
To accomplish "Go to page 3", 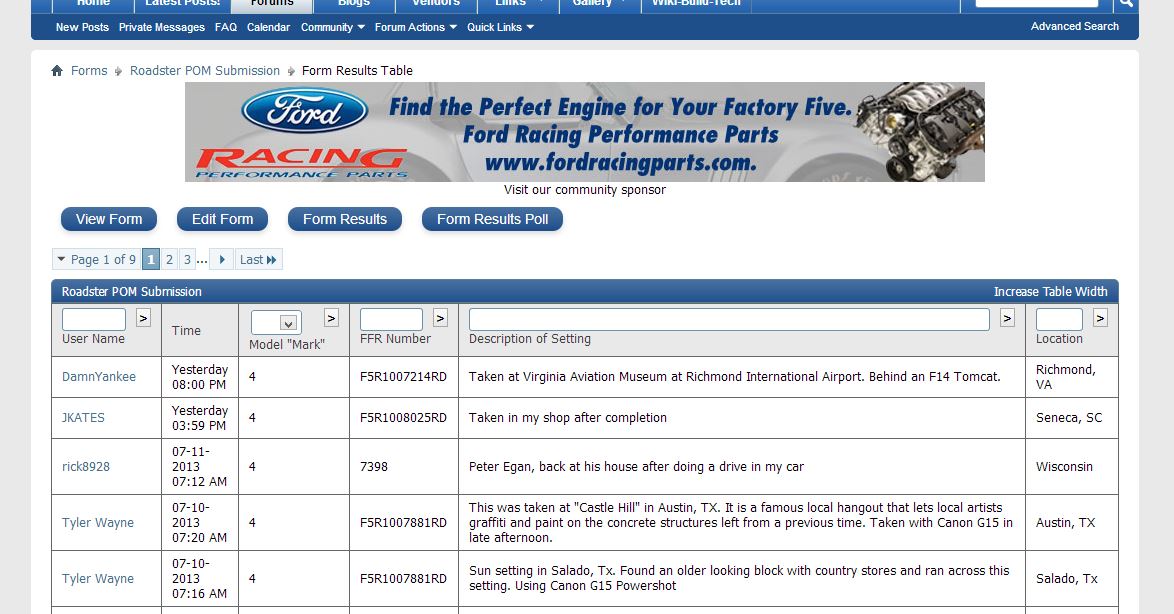I will point(187,259).
